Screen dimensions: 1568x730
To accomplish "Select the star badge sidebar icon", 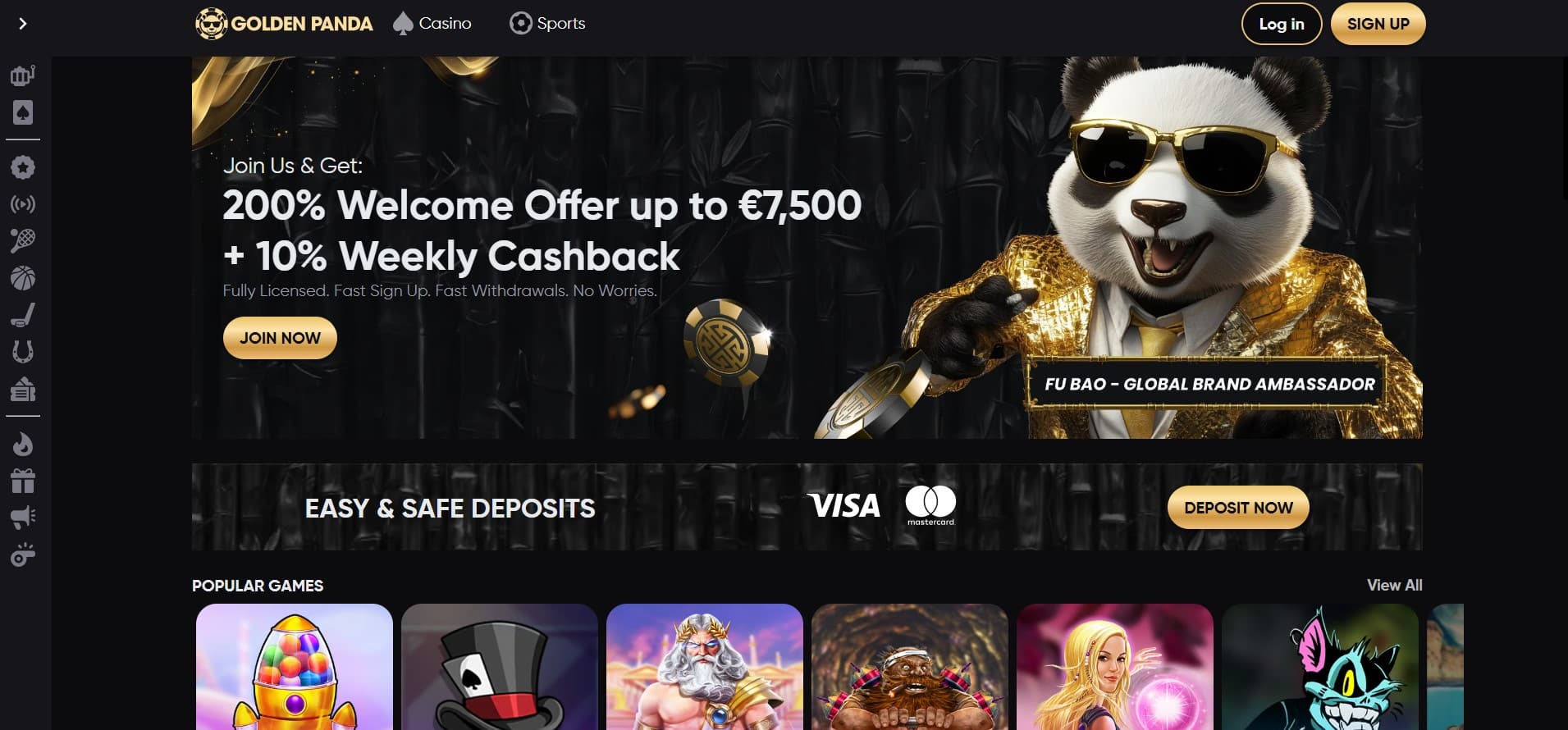I will tap(23, 167).
